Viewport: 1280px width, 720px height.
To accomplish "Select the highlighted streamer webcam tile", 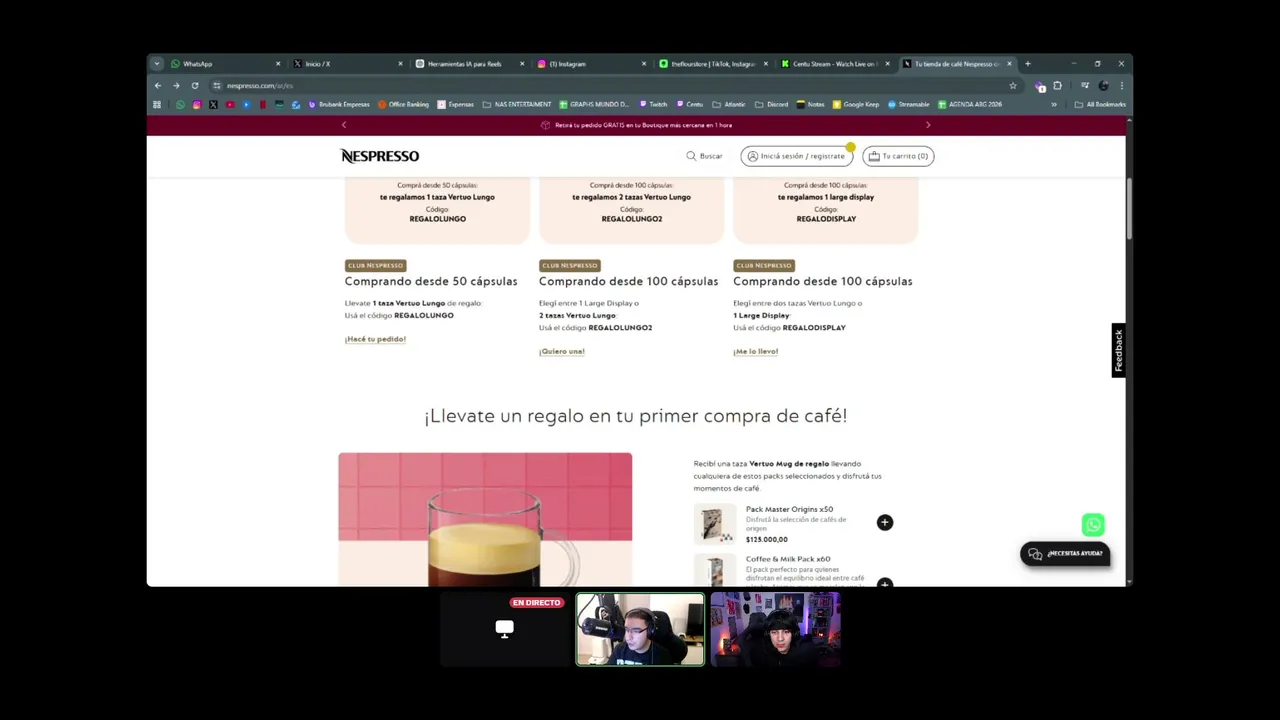I will (640, 629).
